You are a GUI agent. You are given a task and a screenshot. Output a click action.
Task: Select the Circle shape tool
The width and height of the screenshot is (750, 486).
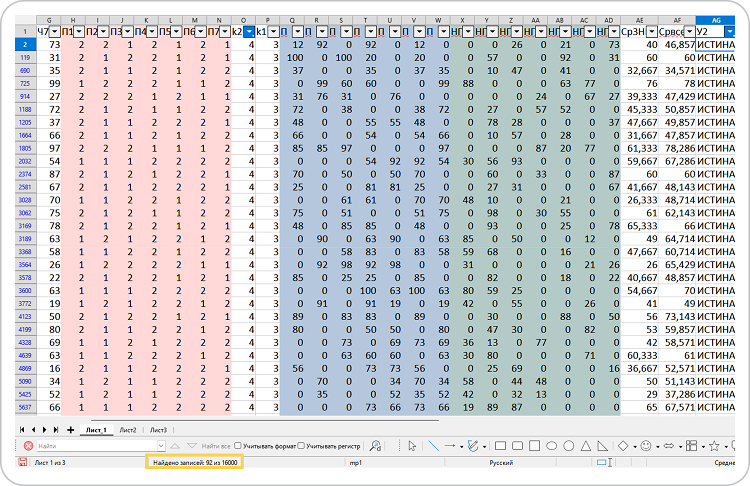(x=569, y=446)
